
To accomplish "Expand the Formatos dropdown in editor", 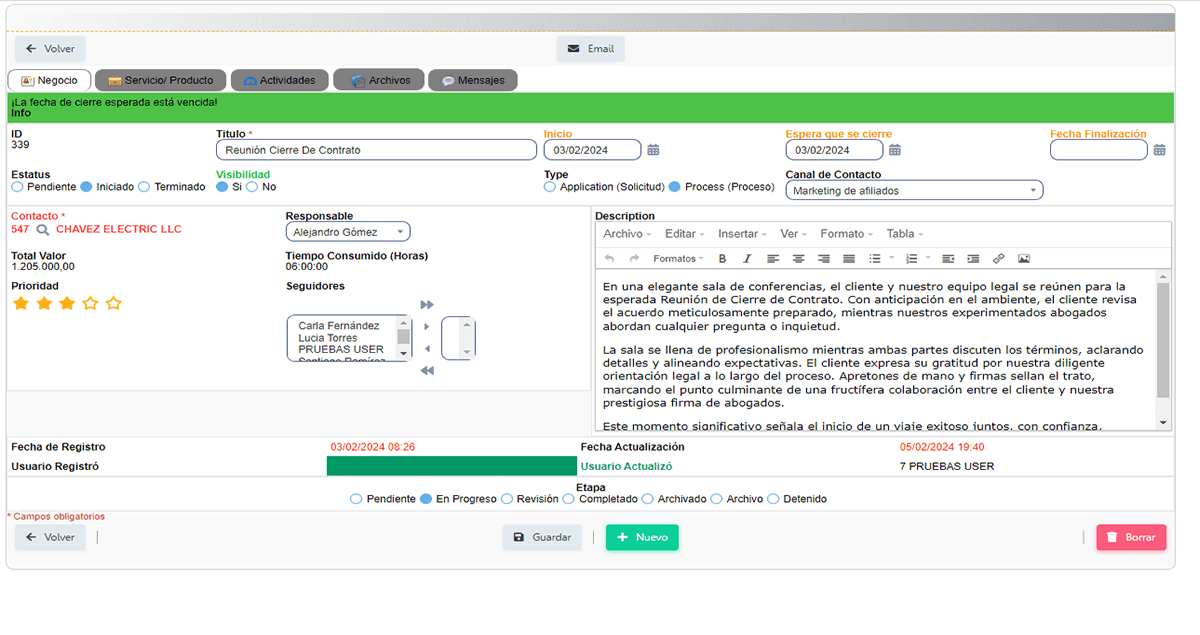I will [678, 259].
